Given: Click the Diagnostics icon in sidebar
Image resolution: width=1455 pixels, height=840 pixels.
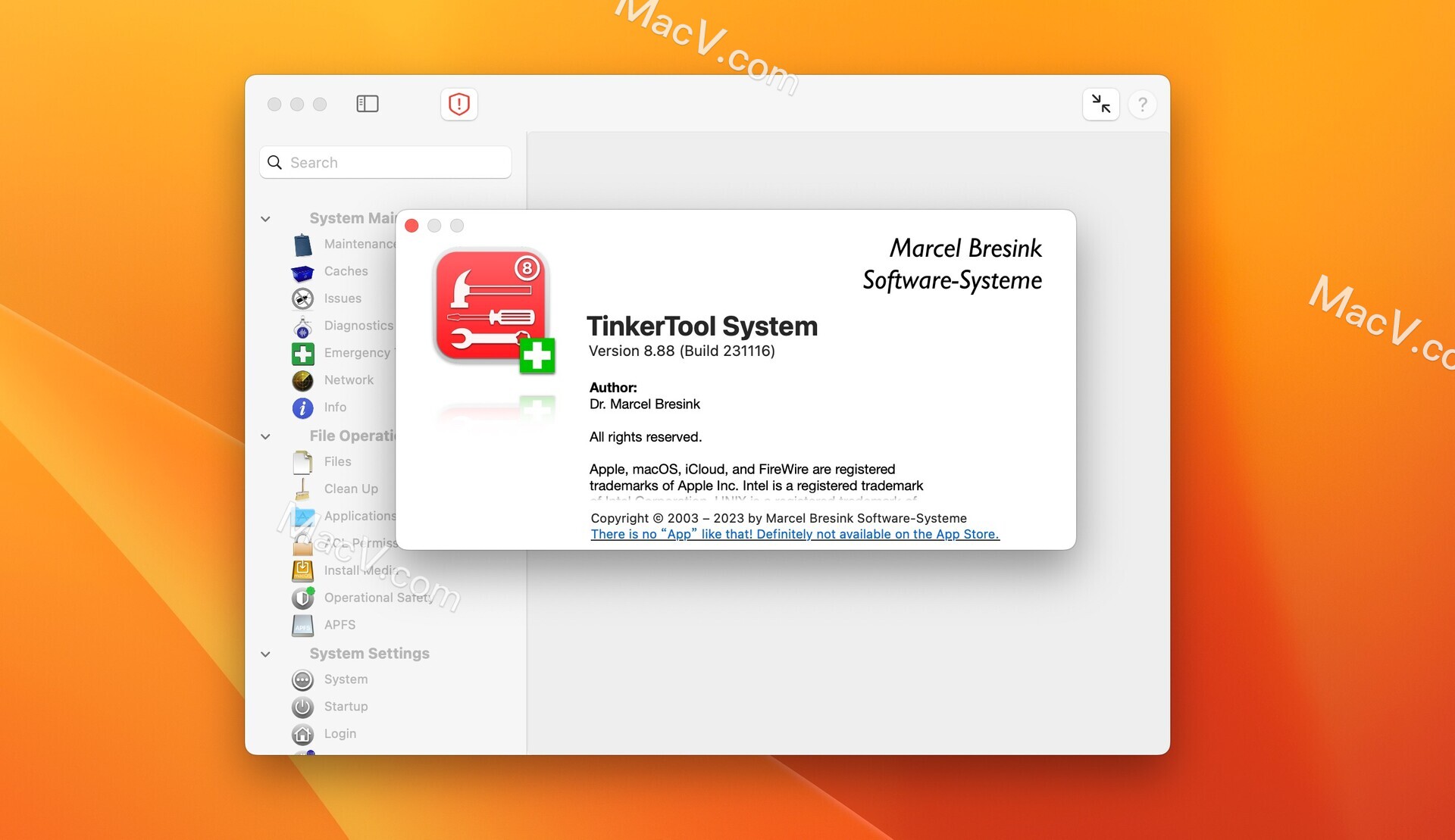Looking at the screenshot, I should coord(303,325).
